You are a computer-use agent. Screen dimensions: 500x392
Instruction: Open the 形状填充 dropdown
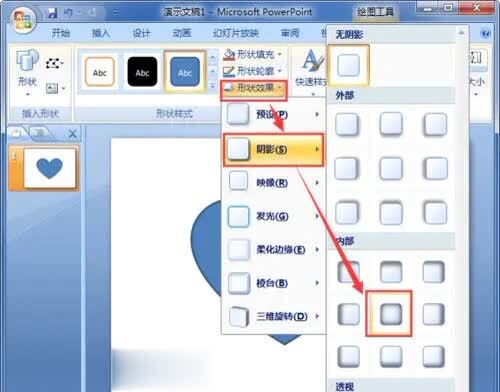[253, 54]
